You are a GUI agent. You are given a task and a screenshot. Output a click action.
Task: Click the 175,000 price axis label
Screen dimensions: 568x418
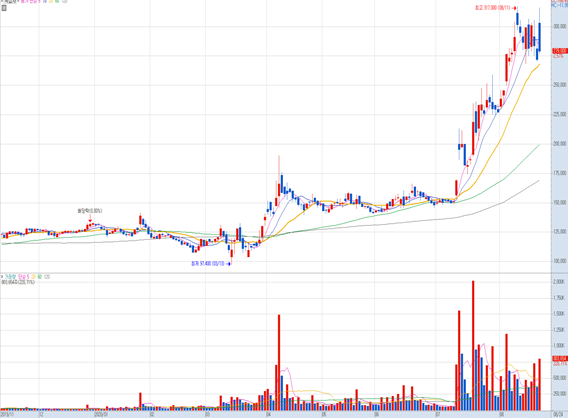tap(560, 173)
